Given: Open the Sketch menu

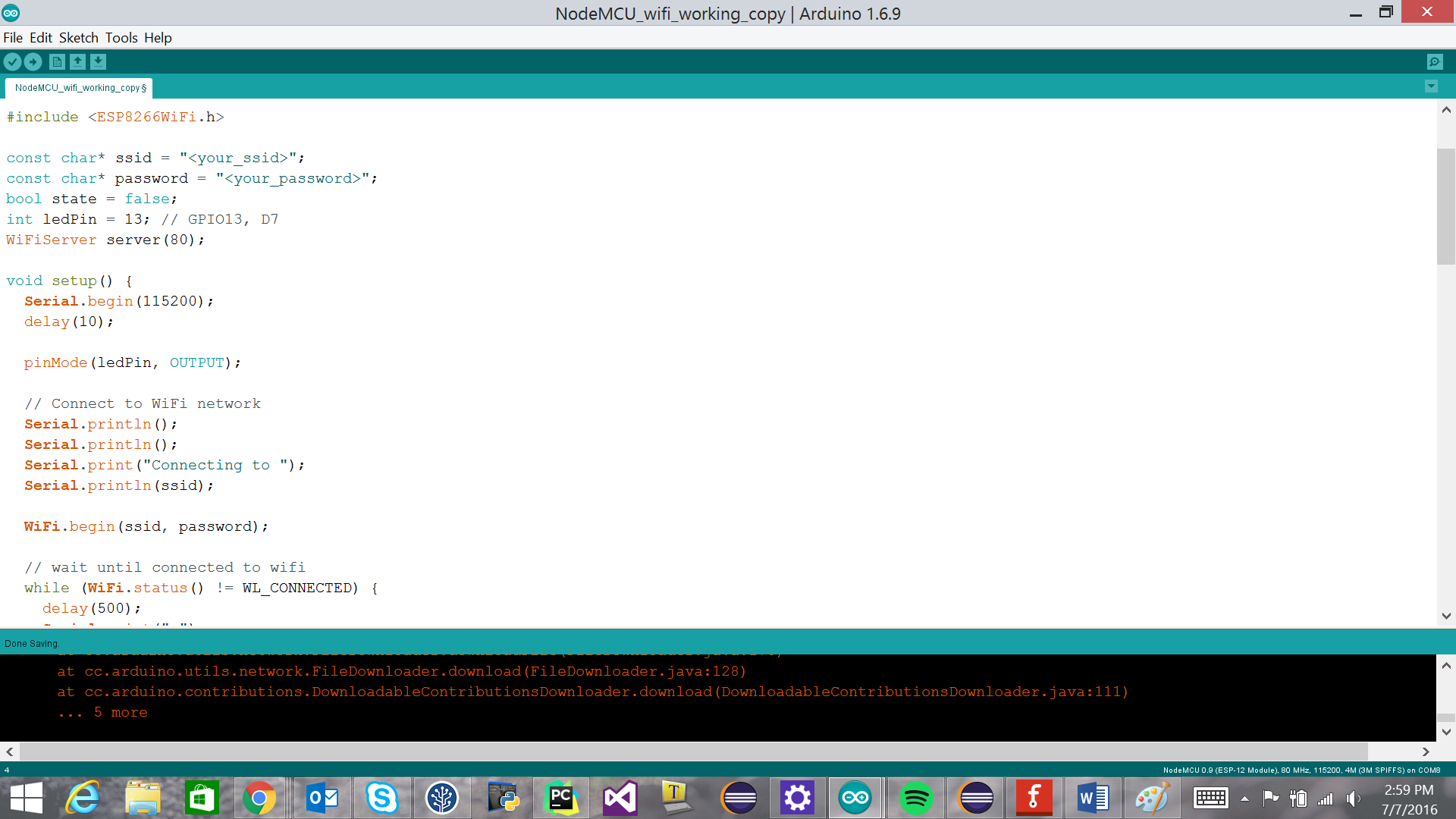Looking at the screenshot, I should 79,38.
